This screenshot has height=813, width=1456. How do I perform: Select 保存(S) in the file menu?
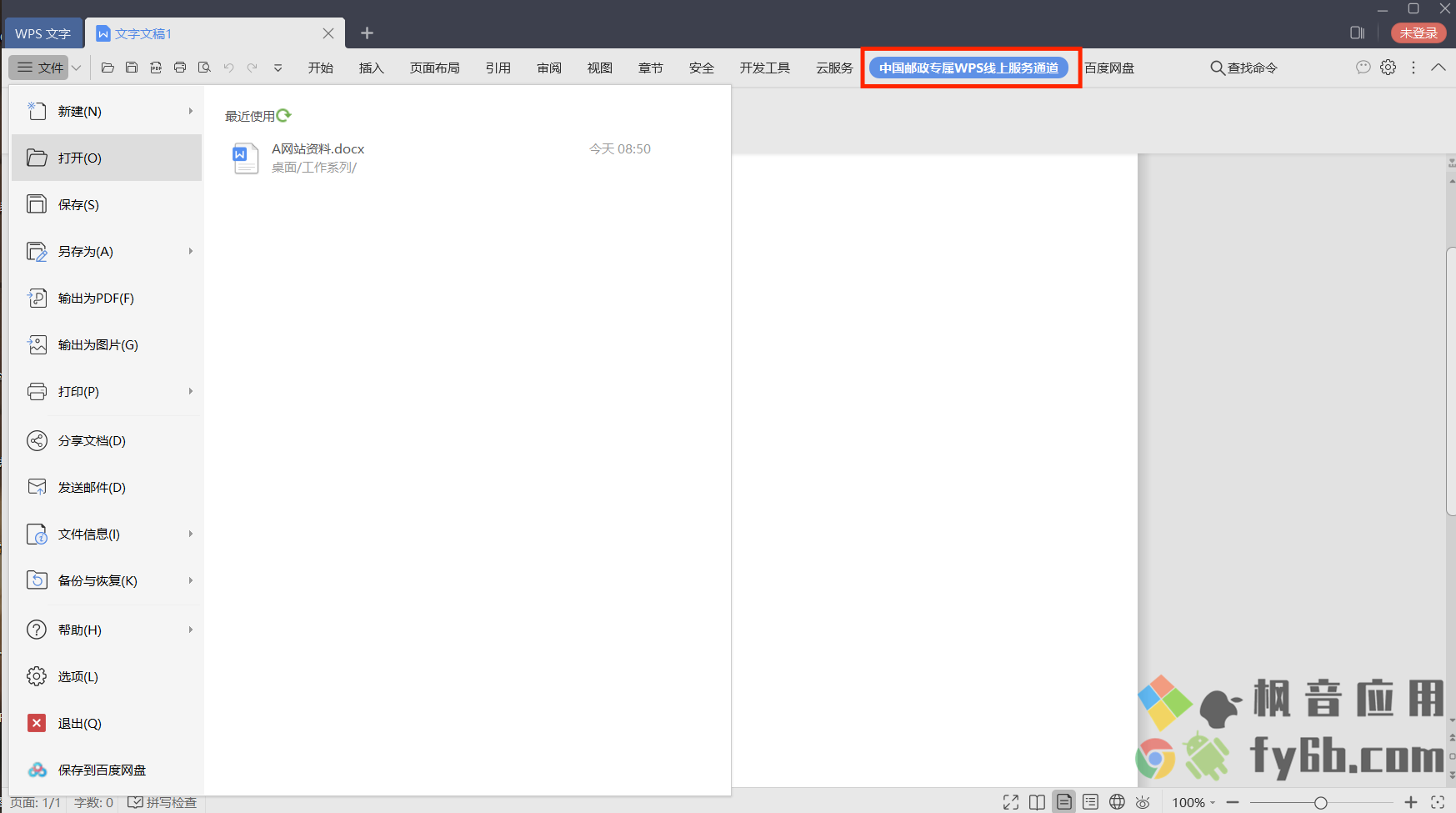pos(107,204)
